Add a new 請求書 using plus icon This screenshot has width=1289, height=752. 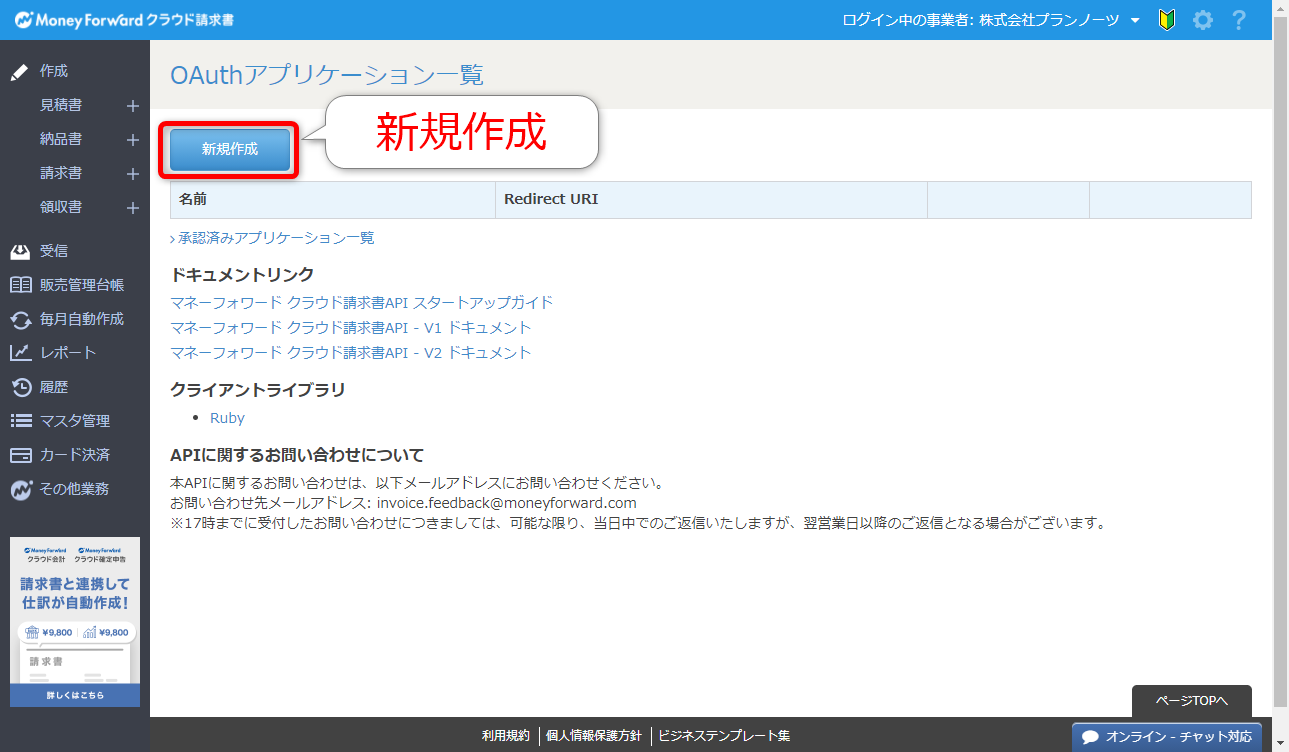pyautogui.click(x=132, y=174)
